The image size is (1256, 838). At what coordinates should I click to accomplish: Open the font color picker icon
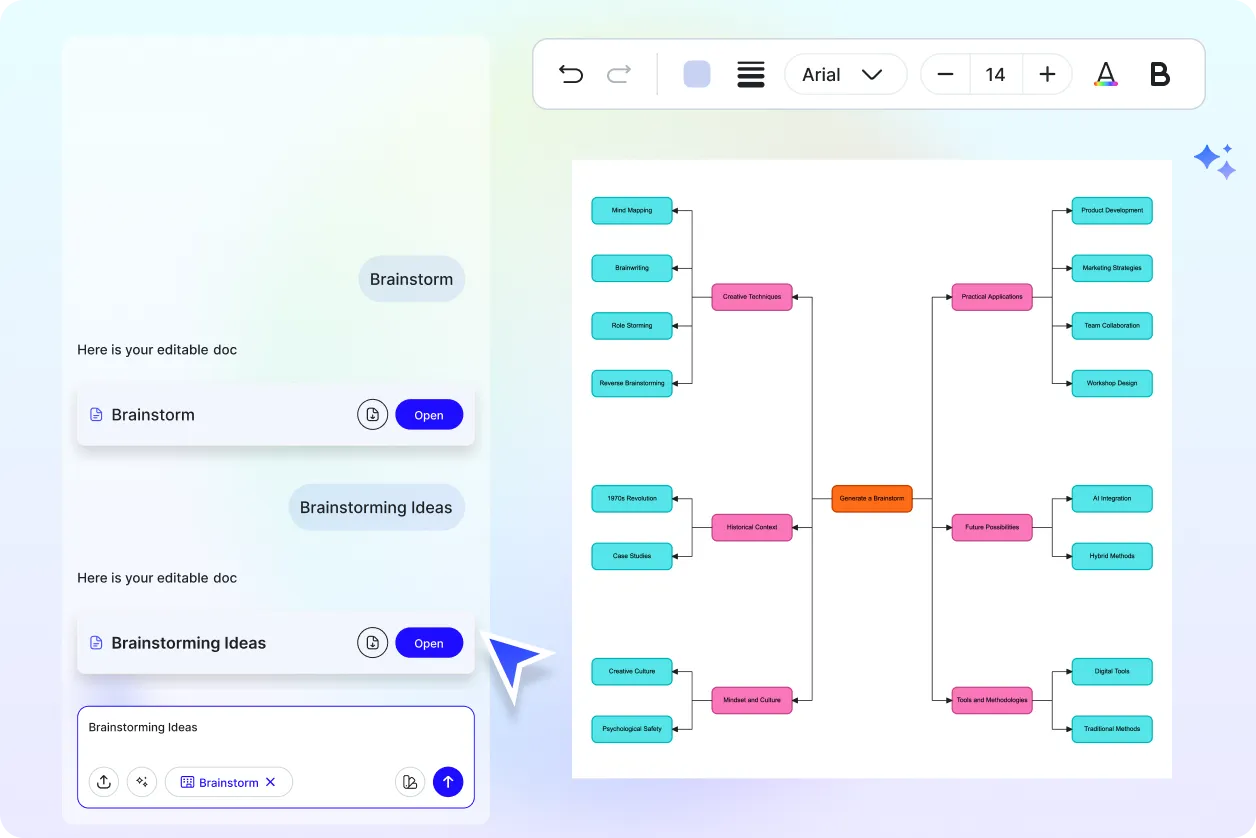(x=1106, y=74)
